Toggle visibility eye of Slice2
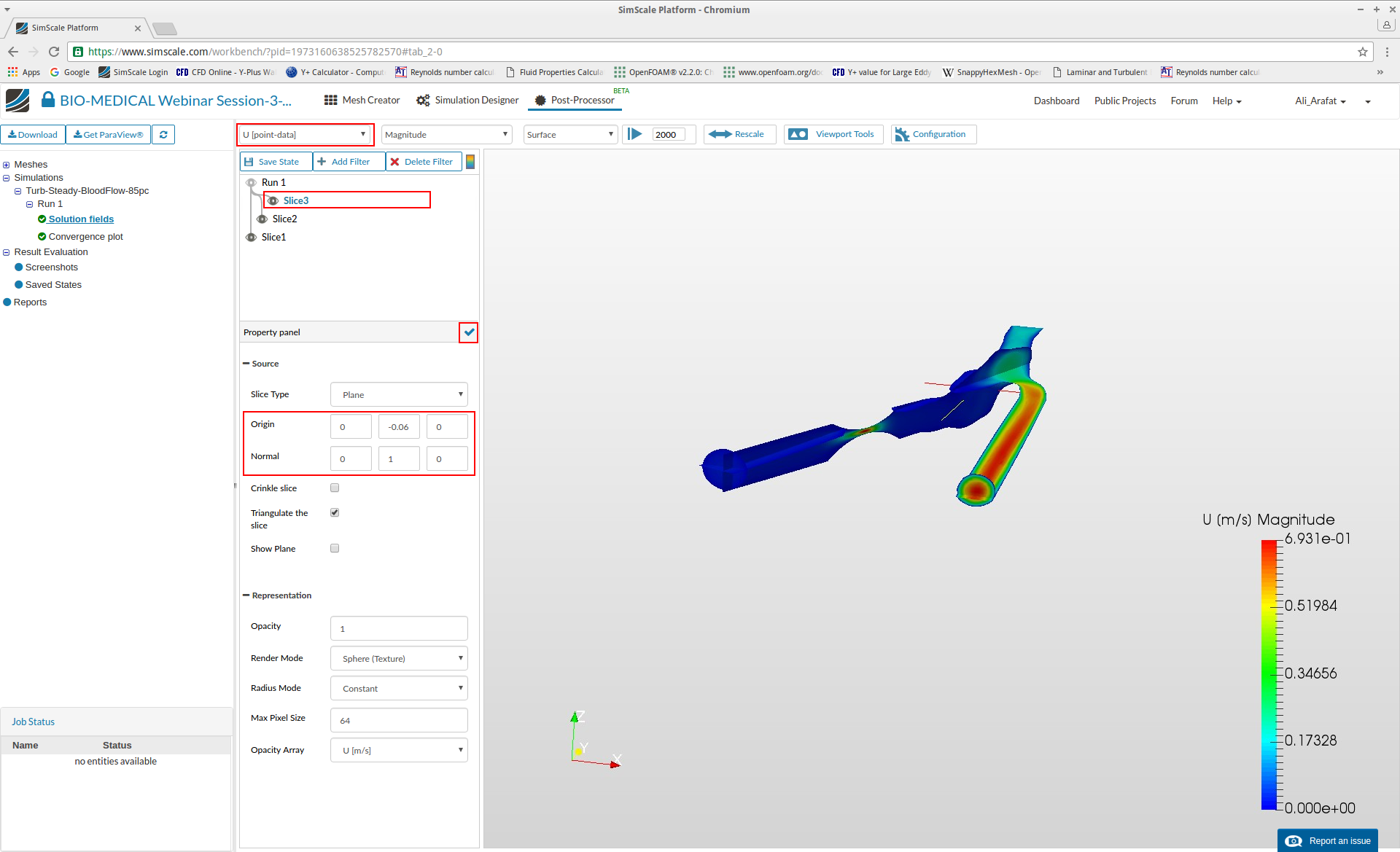Screen dimensions: 1400x852 [262, 219]
